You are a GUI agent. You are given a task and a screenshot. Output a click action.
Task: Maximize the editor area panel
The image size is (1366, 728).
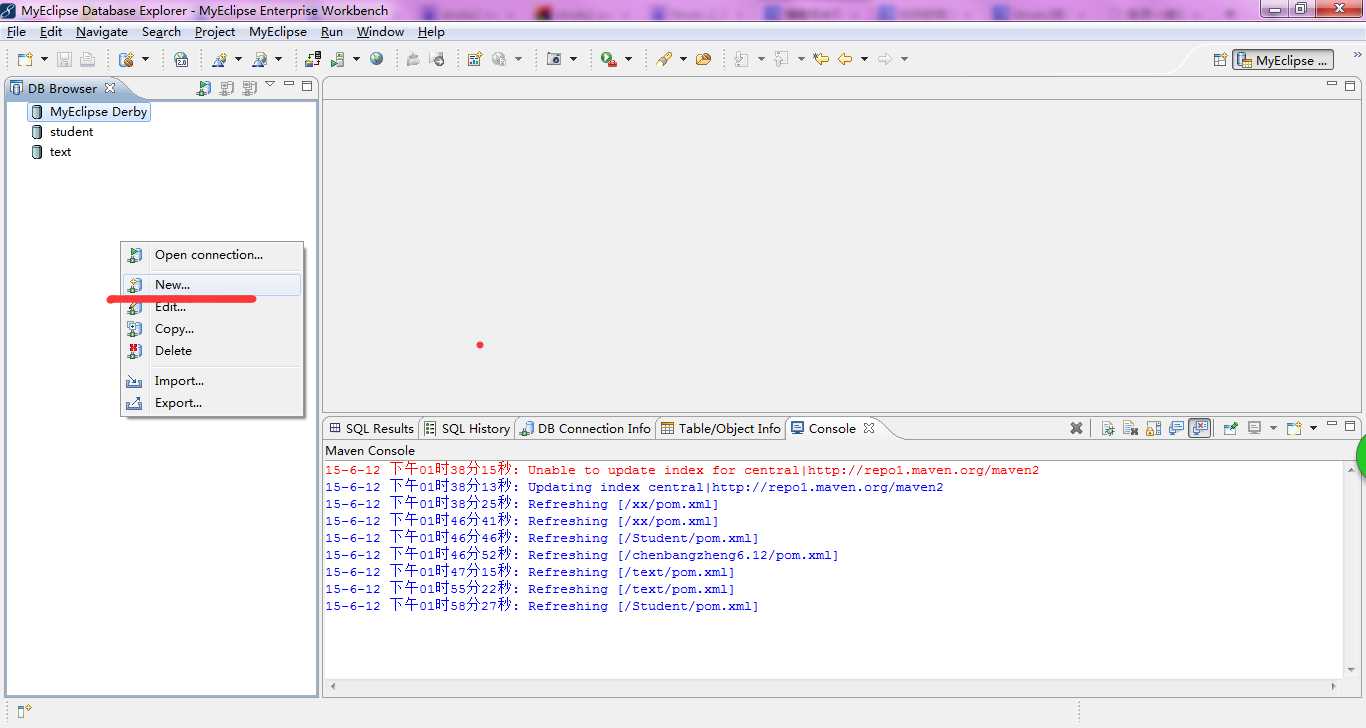tap(1350, 86)
